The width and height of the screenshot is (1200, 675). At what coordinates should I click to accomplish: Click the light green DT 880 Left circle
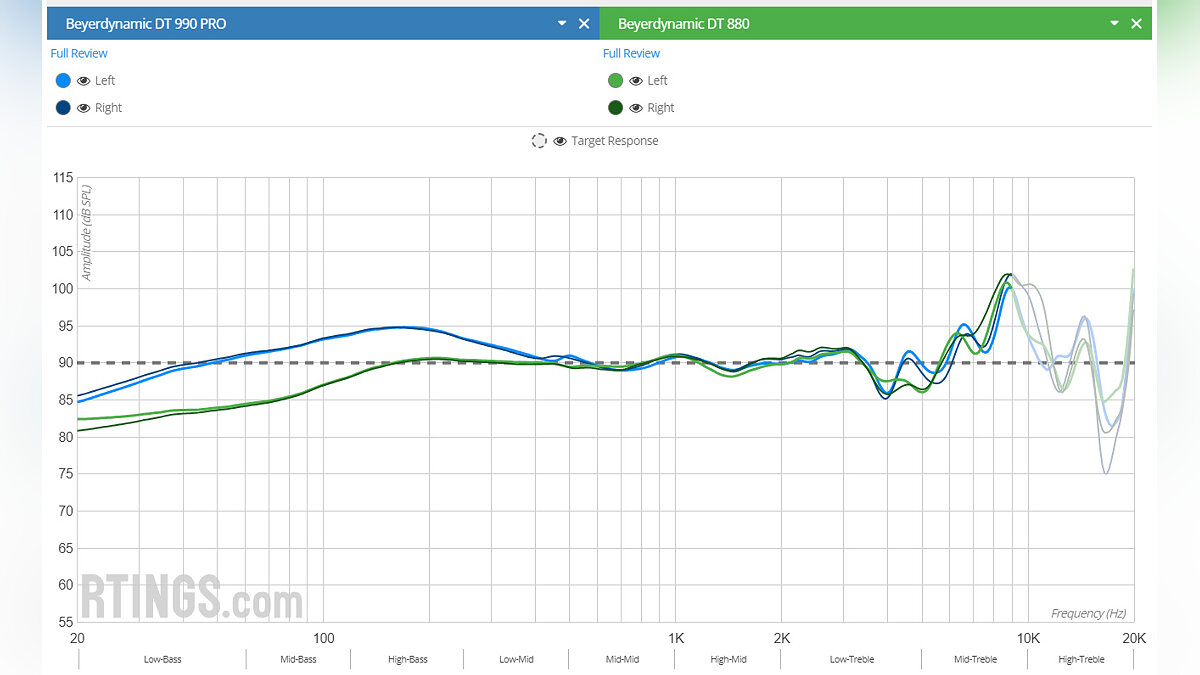click(616, 81)
